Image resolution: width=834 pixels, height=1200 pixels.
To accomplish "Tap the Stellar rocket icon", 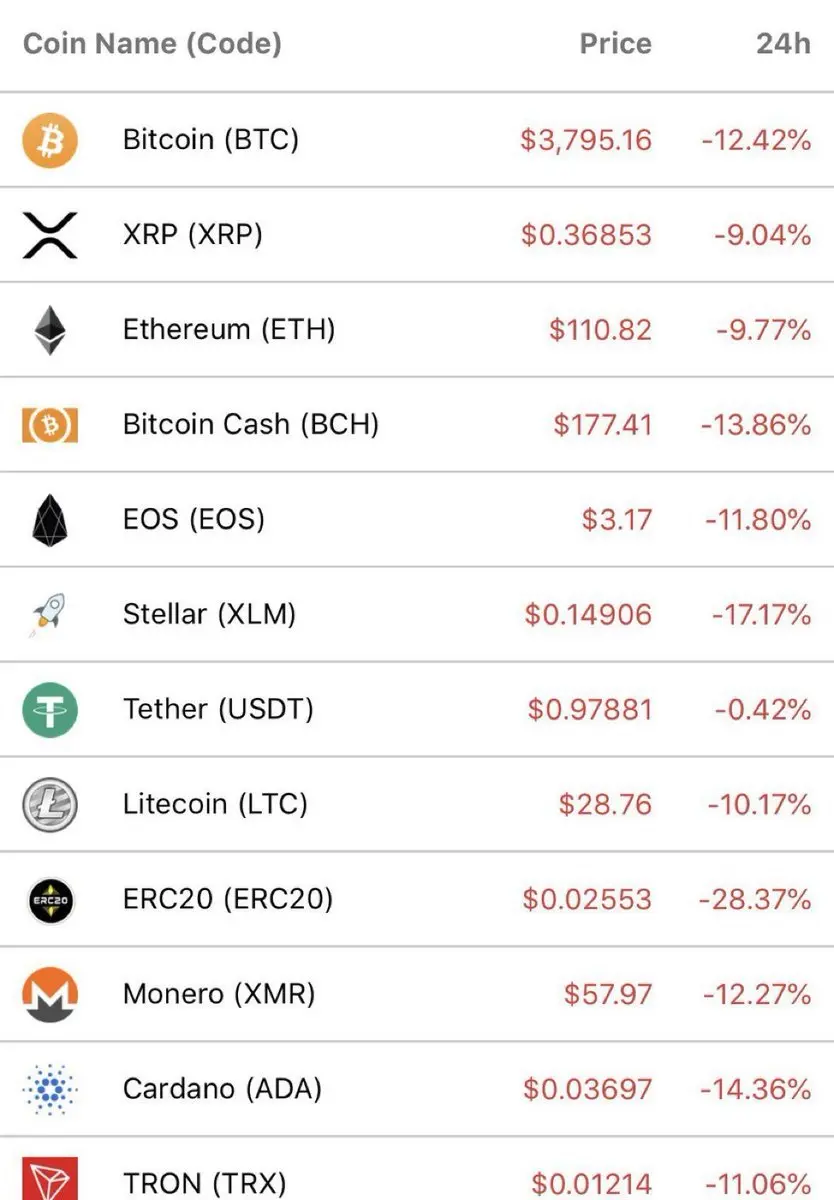I will (x=49, y=614).
